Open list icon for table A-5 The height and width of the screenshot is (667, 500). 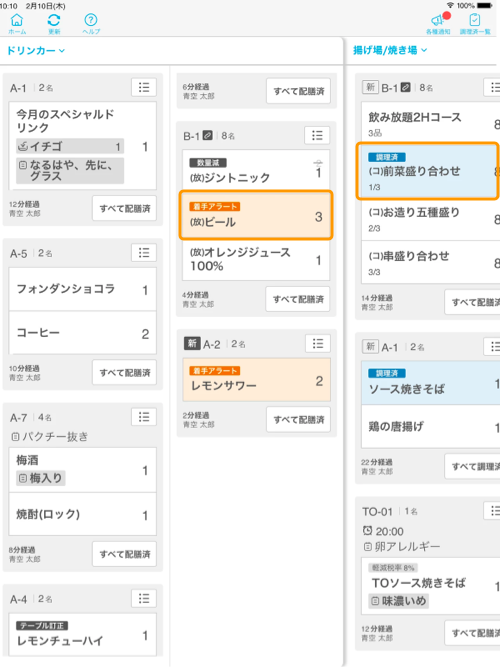(144, 253)
